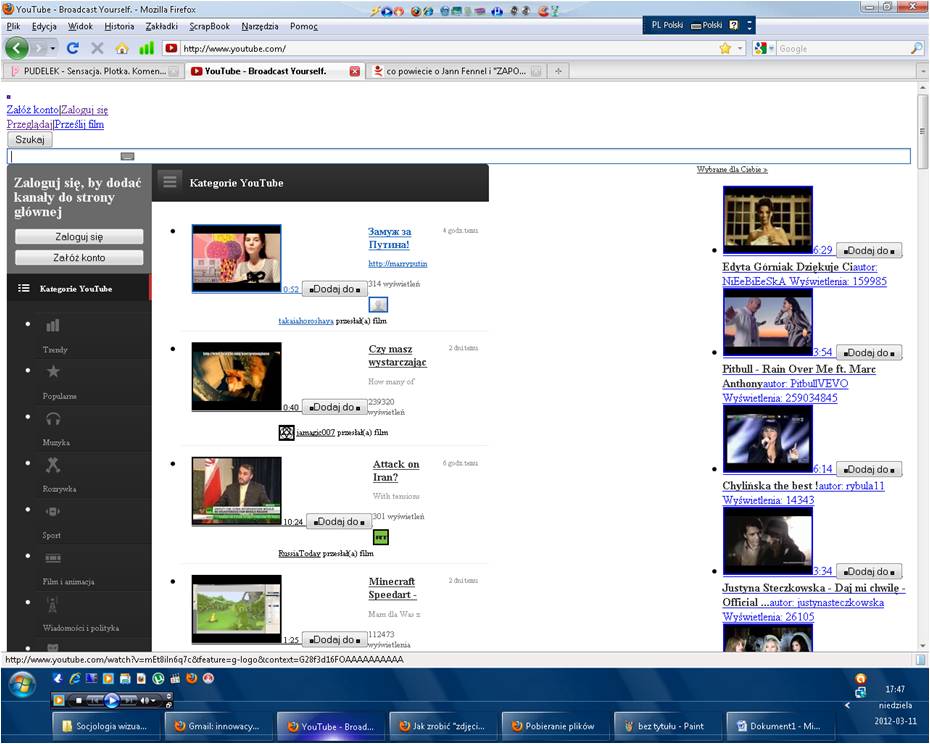The height and width of the screenshot is (744, 930).
Task: Click the sidebar Kategorie YouTube list icon
Action: 24,288
